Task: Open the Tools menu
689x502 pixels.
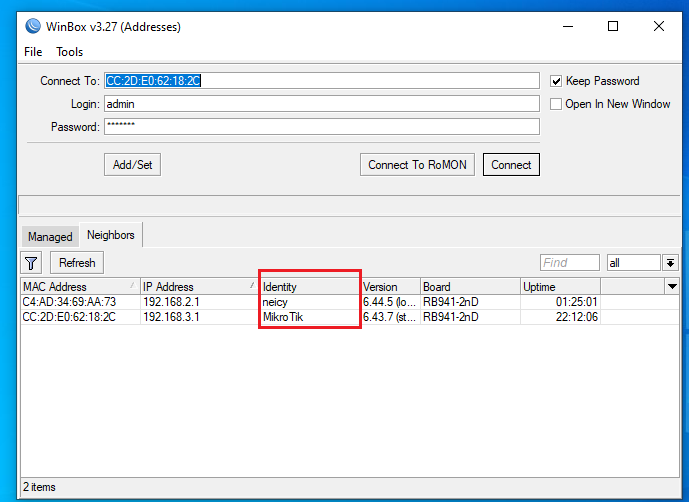Action: tap(69, 52)
